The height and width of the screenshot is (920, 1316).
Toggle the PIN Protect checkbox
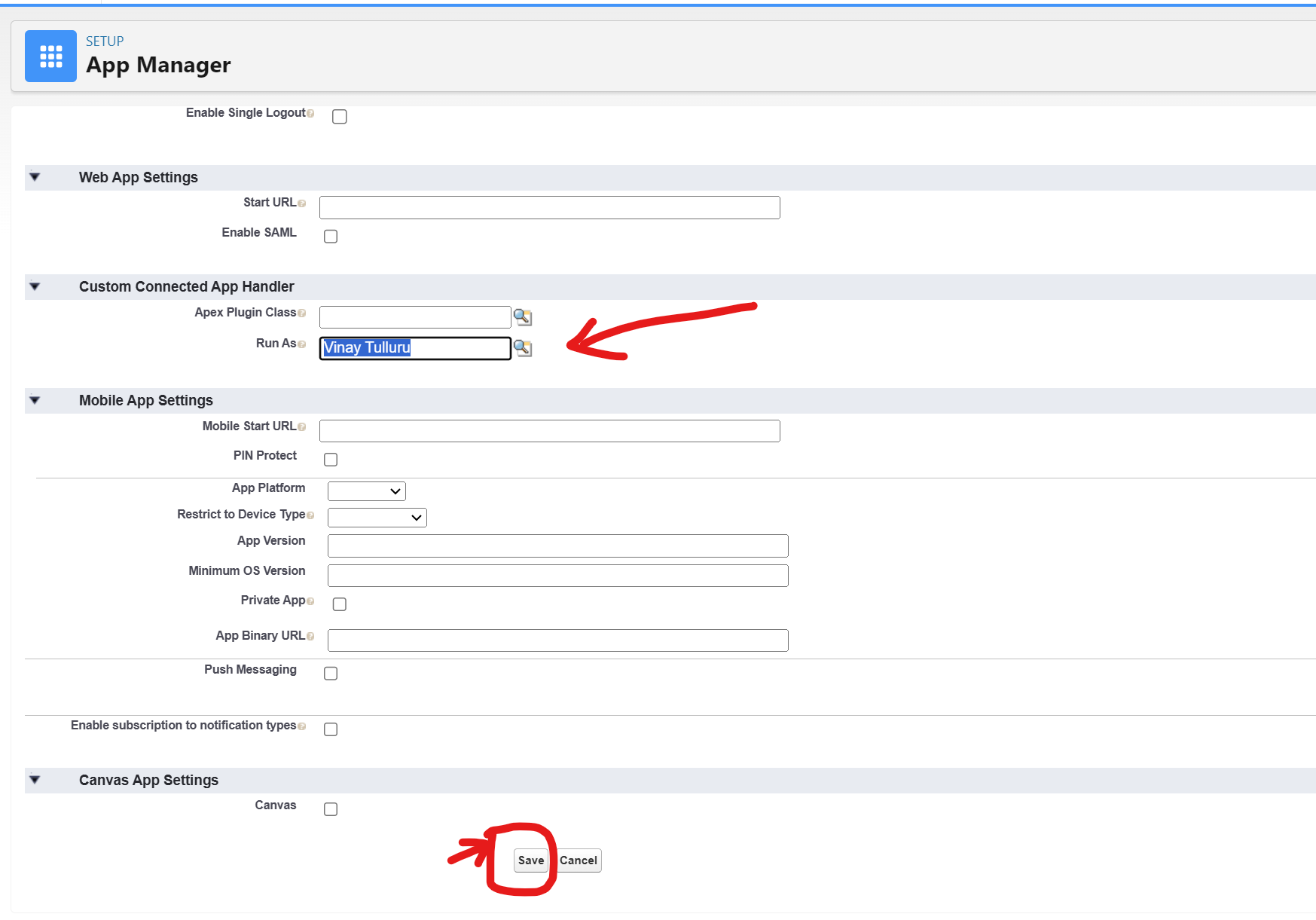[x=331, y=460]
